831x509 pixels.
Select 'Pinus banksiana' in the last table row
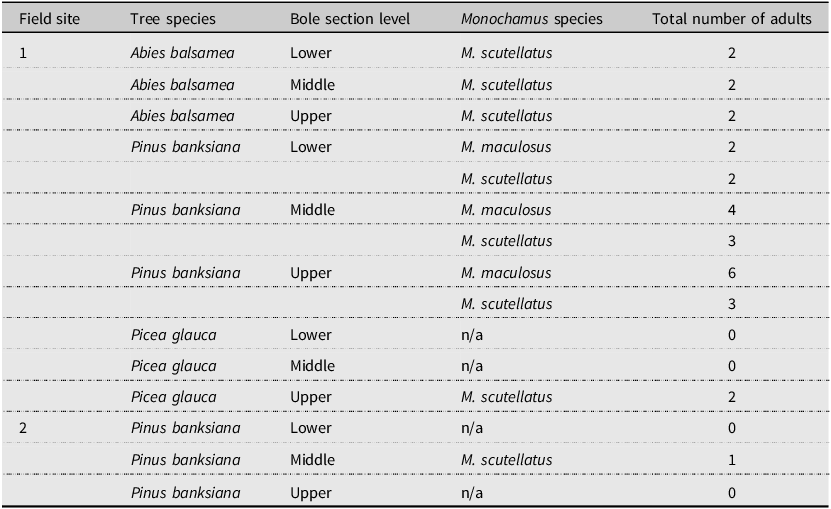185,492
